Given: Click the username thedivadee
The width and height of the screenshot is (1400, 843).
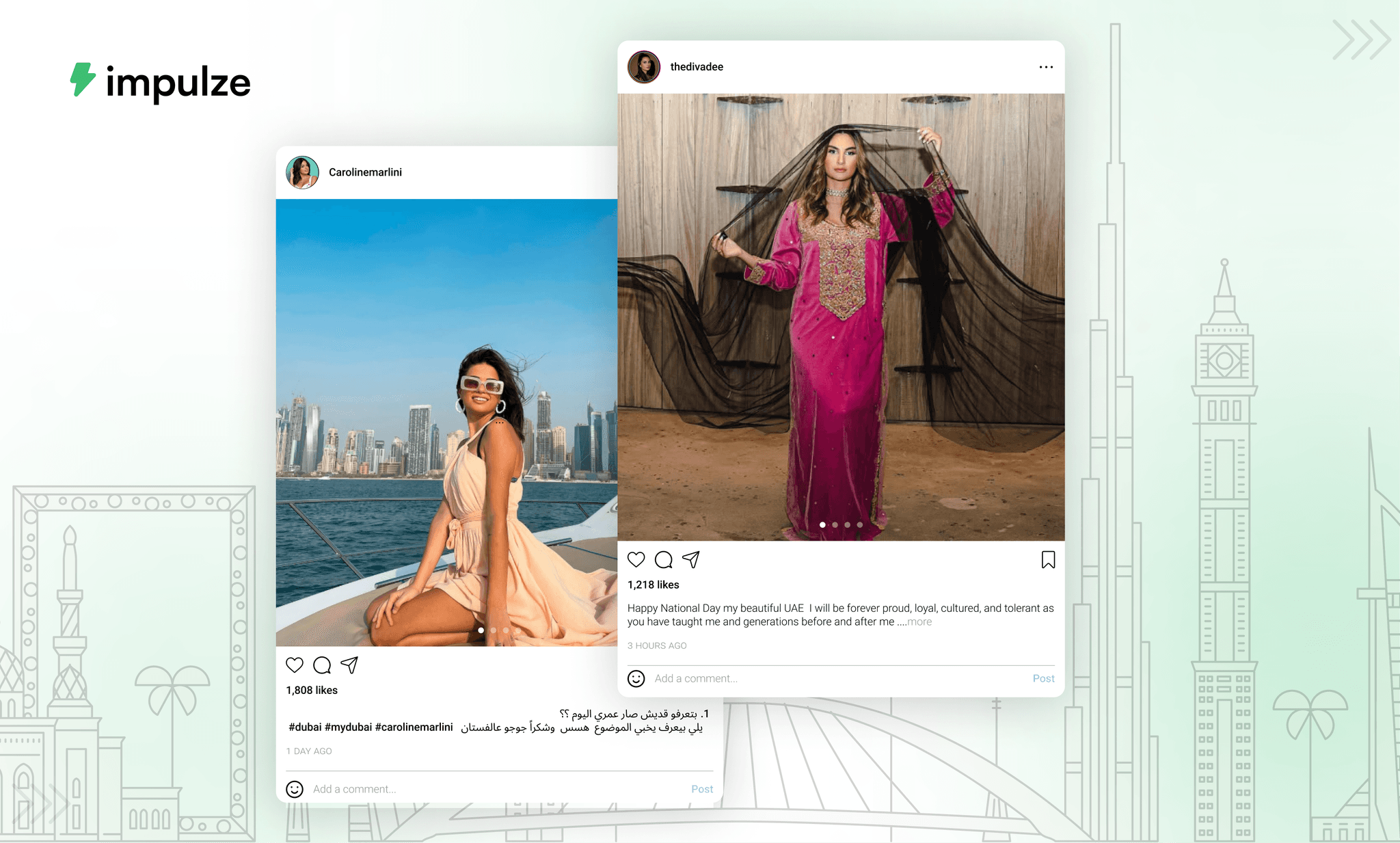Looking at the screenshot, I should [697, 66].
